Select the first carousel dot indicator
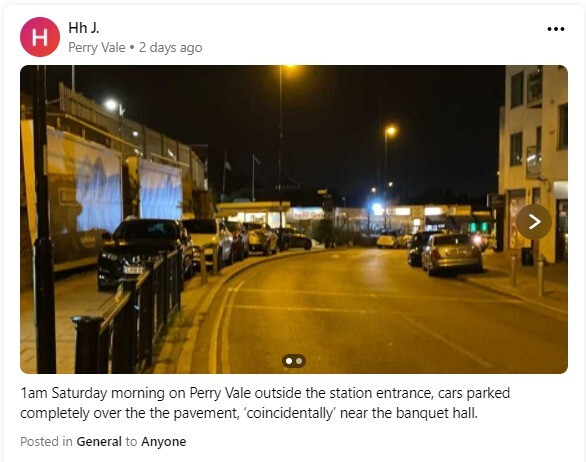The height and width of the screenshot is (462, 586). 289,361
